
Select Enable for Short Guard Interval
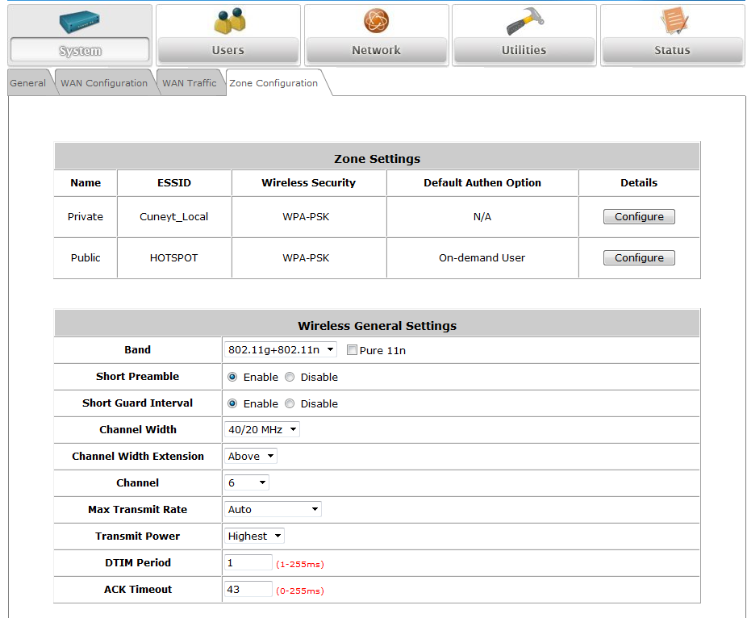[x=233, y=404]
